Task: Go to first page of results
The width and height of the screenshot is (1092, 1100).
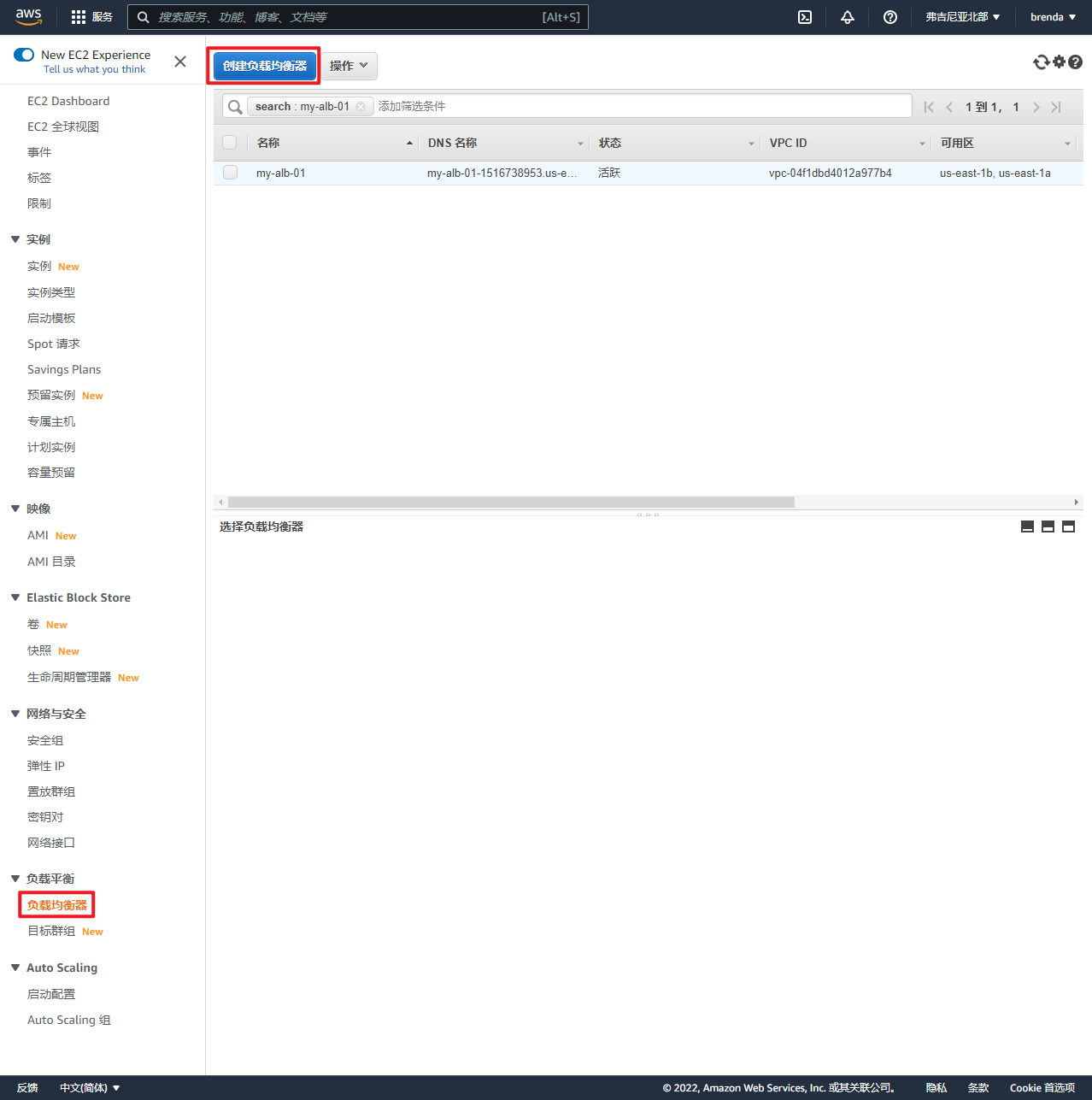Action: (x=929, y=107)
